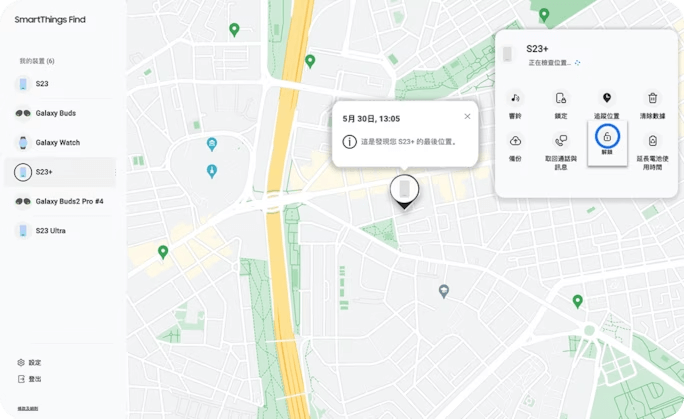Click Extend battery life (延長電池使用時間) icon
Viewport: 684px width, 419px height.
click(x=652, y=141)
